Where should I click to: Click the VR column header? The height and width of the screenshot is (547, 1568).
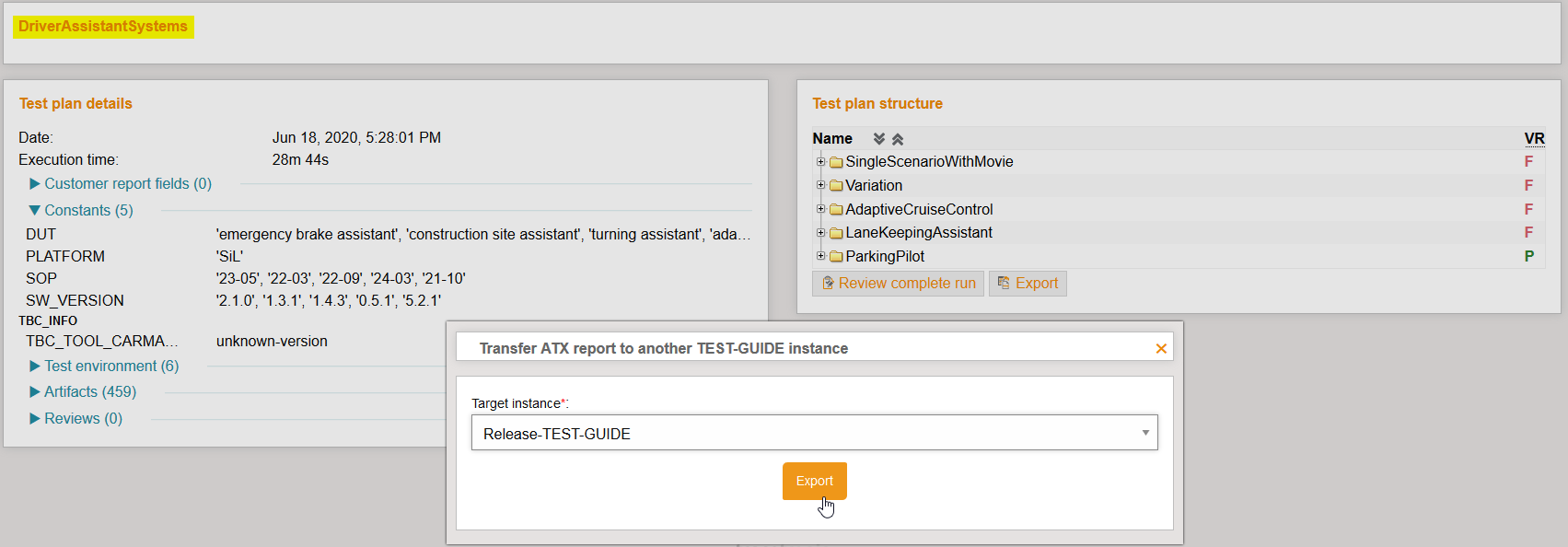[x=1534, y=138]
